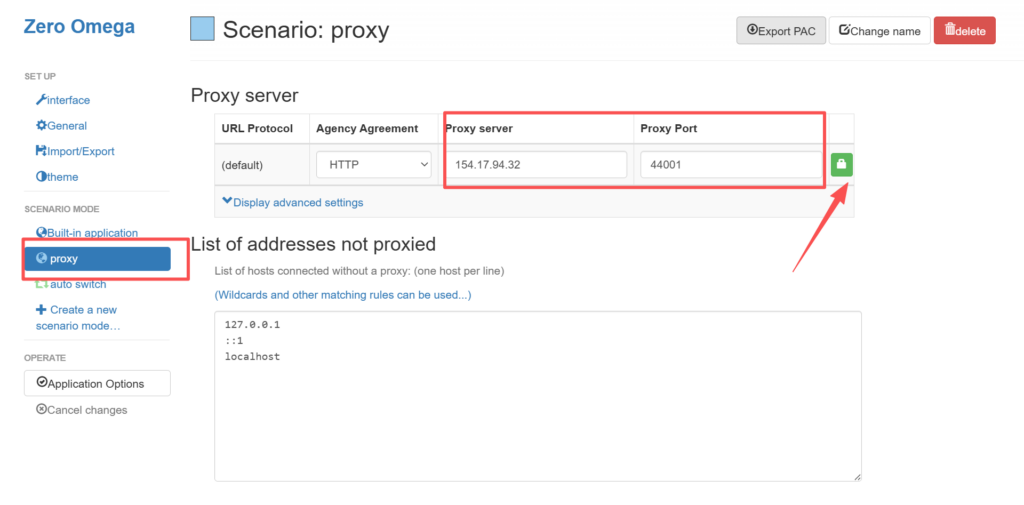Click the Change name button
This screenshot has height=505, width=1024.
pos(879,31)
